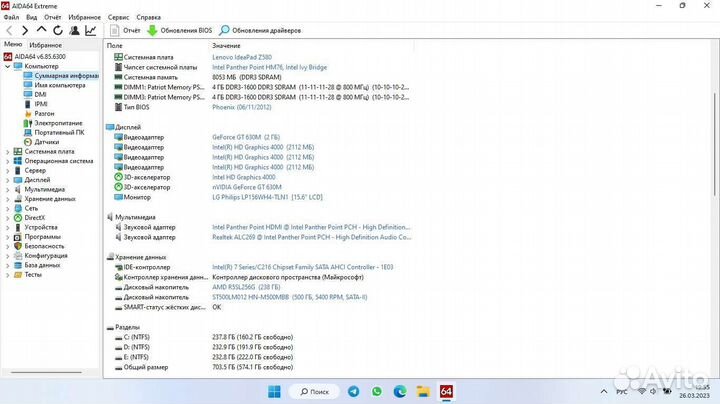Viewport: 720px width, 404px height.
Task: Refresh the AIDA64 report view
Action: (58, 30)
